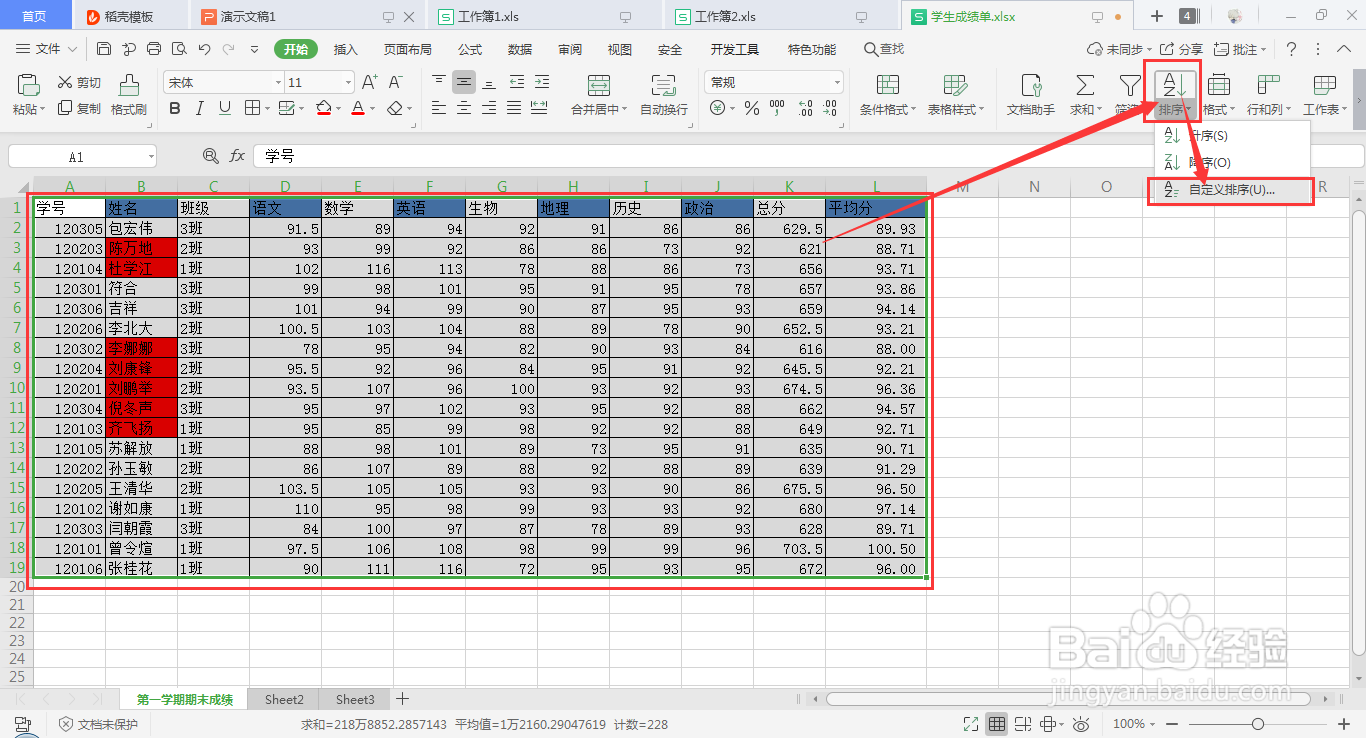The height and width of the screenshot is (738, 1366).
Task: Toggle Bold formatting
Action: pyautogui.click(x=175, y=108)
